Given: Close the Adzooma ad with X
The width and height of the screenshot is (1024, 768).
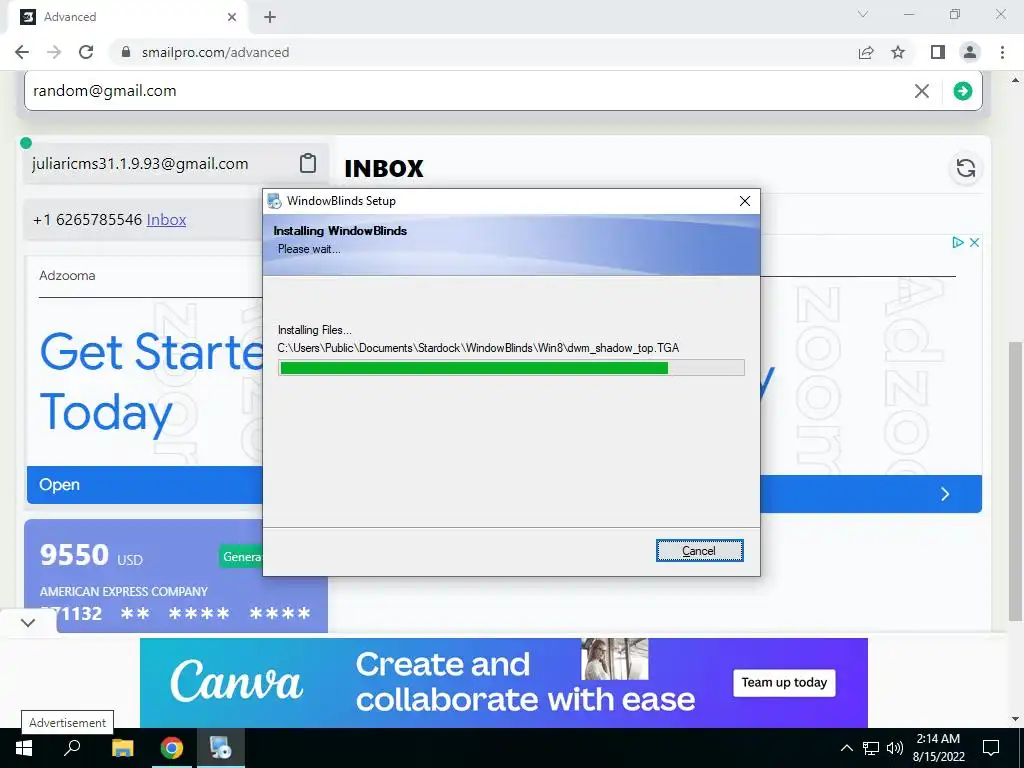Looking at the screenshot, I should (x=974, y=242).
